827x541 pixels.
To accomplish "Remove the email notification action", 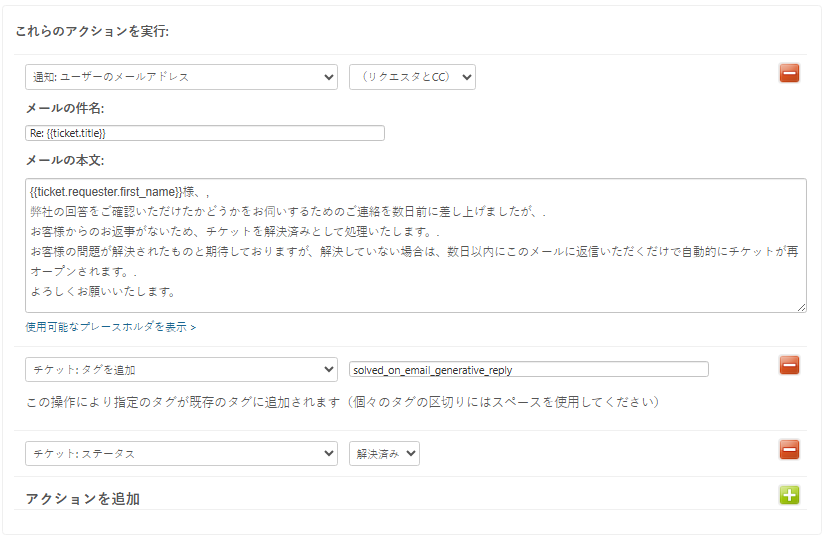I will point(788,73).
